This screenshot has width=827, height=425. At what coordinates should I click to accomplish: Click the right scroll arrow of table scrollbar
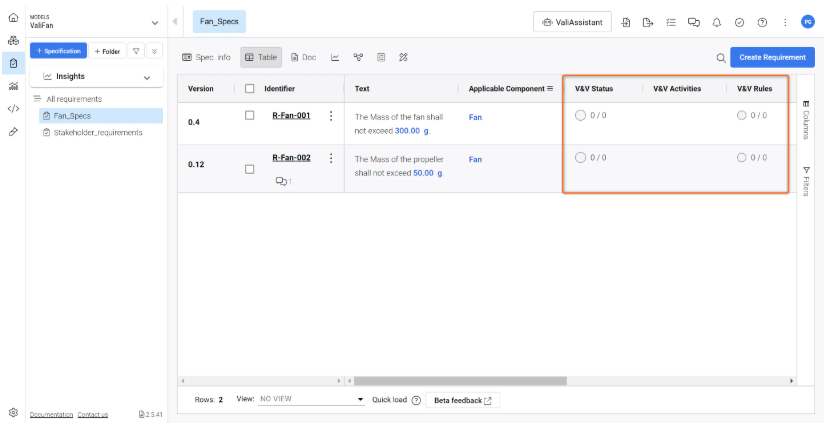[791, 381]
